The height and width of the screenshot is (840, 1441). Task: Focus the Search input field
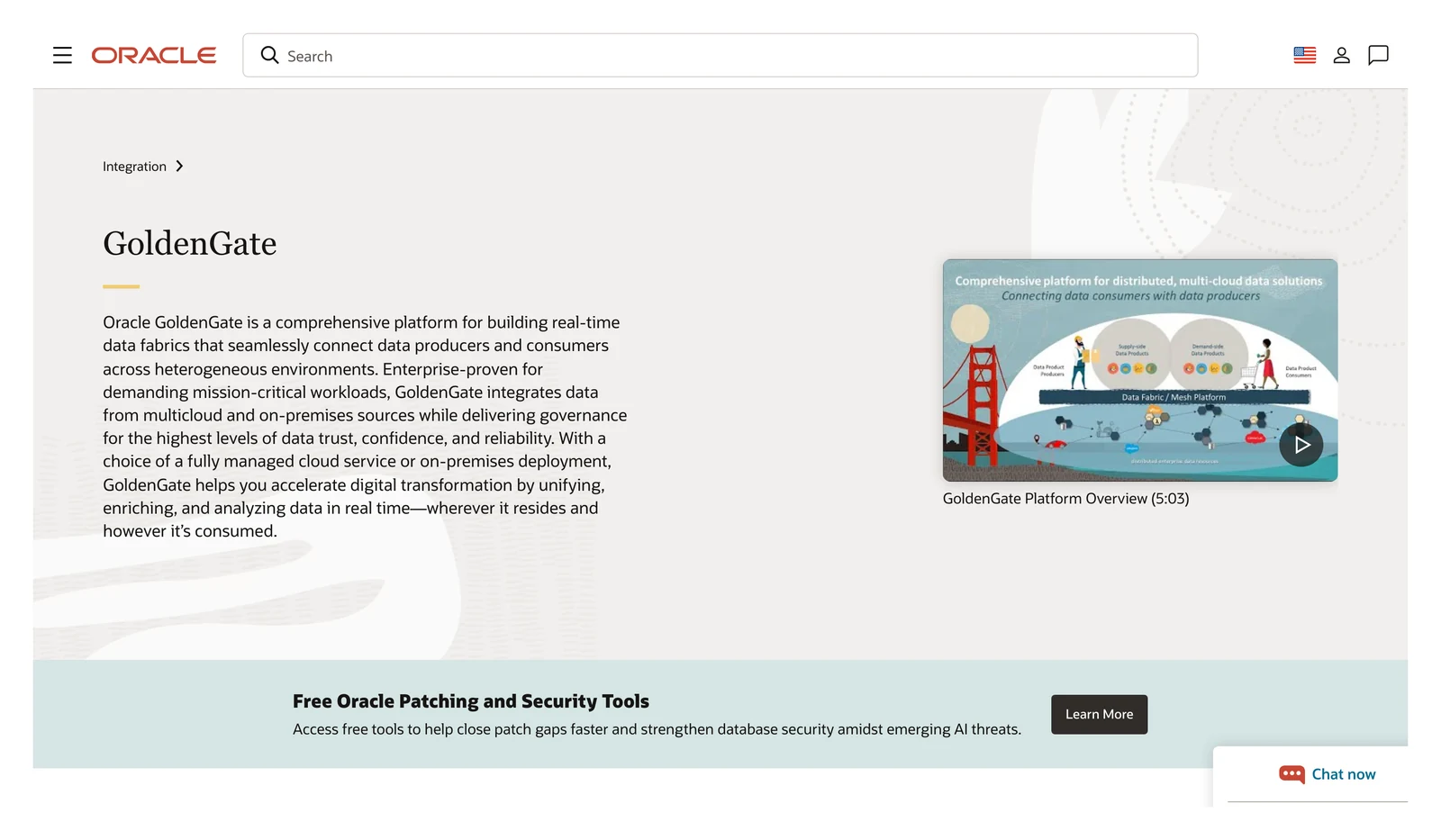click(x=720, y=56)
